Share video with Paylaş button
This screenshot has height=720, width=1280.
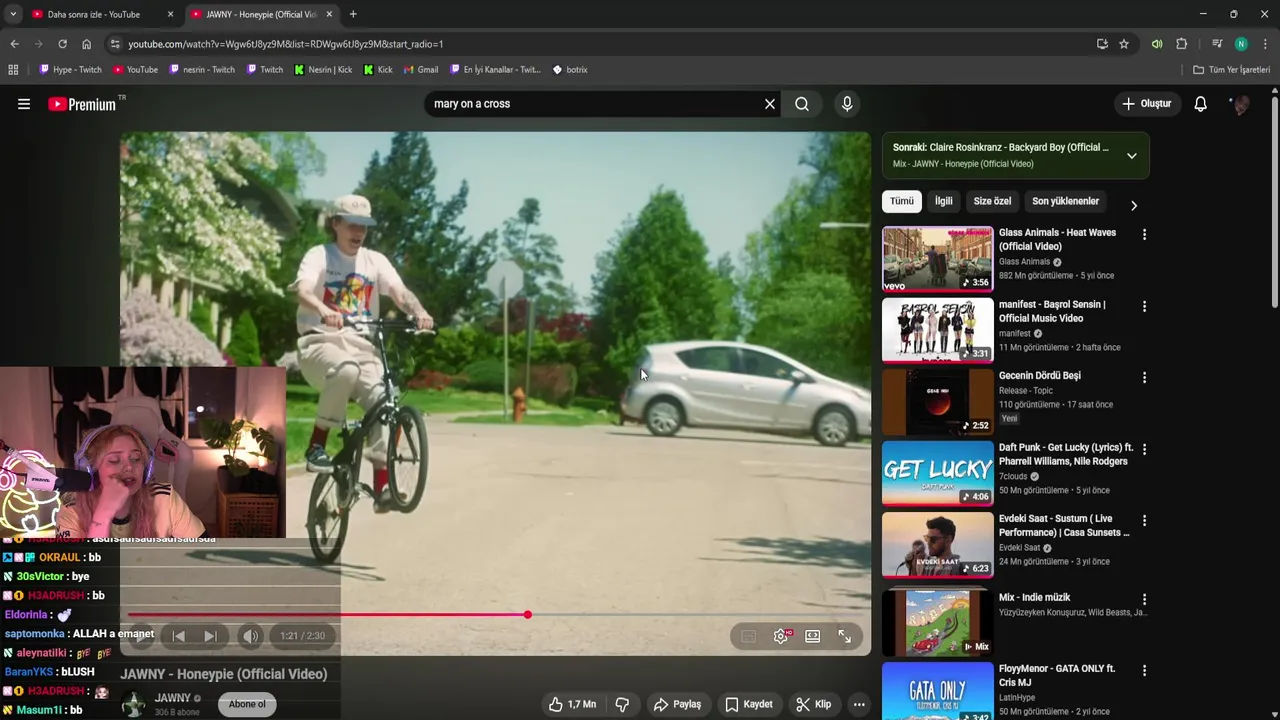[x=677, y=704]
